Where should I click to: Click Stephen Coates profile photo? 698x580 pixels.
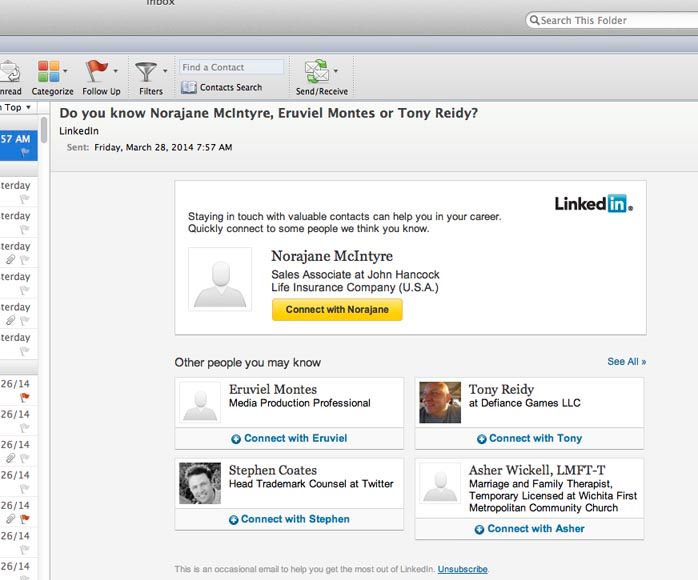pyautogui.click(x=200, y=483)
